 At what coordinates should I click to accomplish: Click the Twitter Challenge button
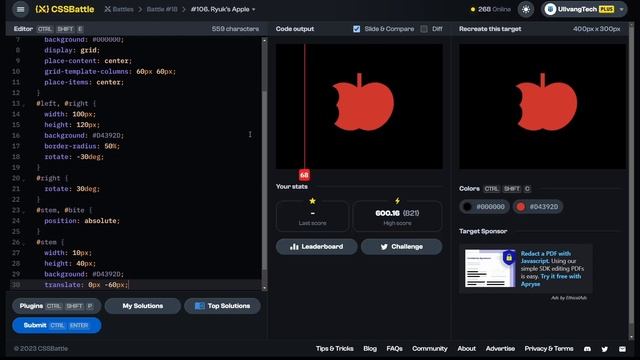pos(401,247)
